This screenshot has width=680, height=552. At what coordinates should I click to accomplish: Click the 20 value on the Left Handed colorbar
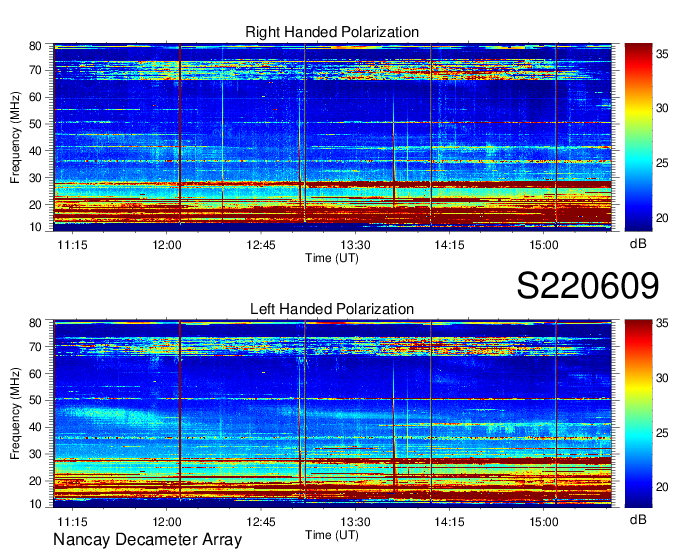coord(662,487)
